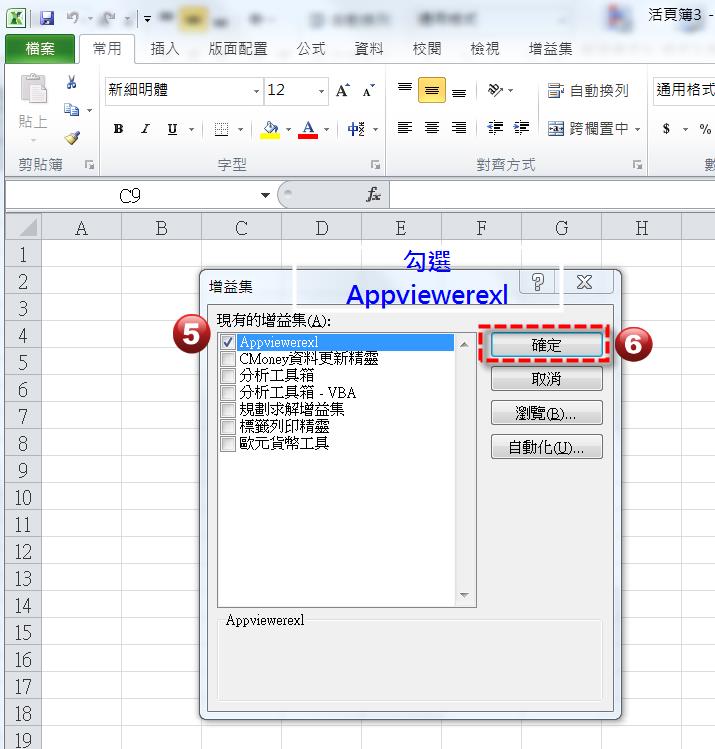Open the Excel application icon menu
Screen dimensions: 715x749
(x=16, y=18)
